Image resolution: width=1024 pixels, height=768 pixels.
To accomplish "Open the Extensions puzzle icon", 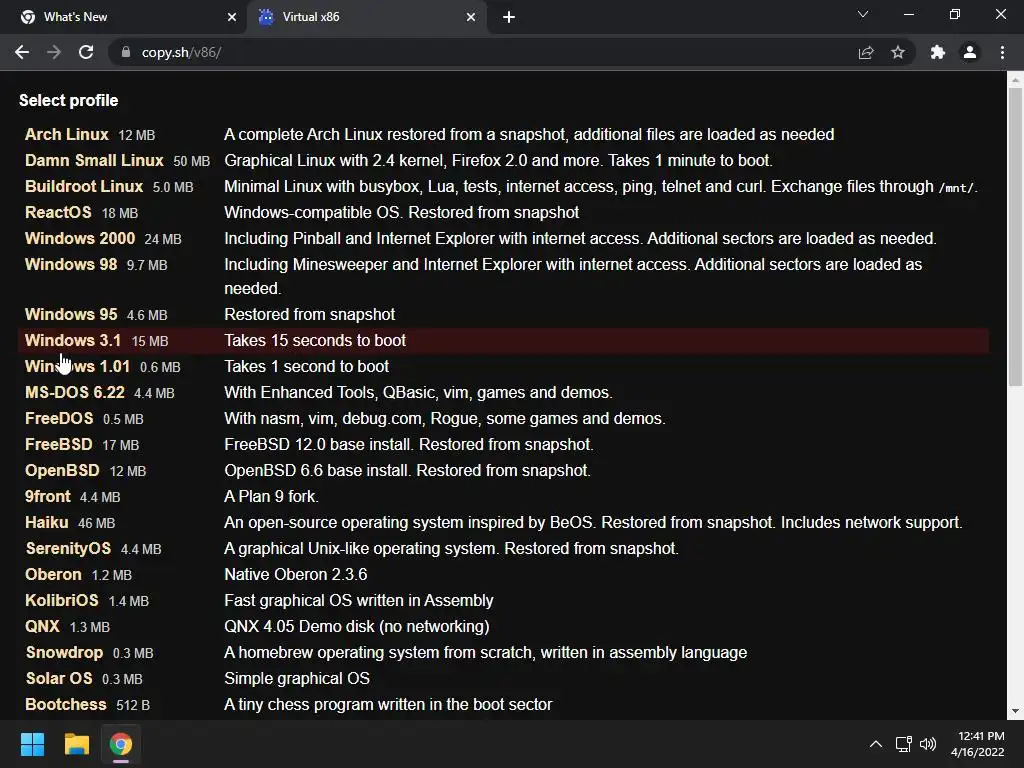I will click(938, 52).
